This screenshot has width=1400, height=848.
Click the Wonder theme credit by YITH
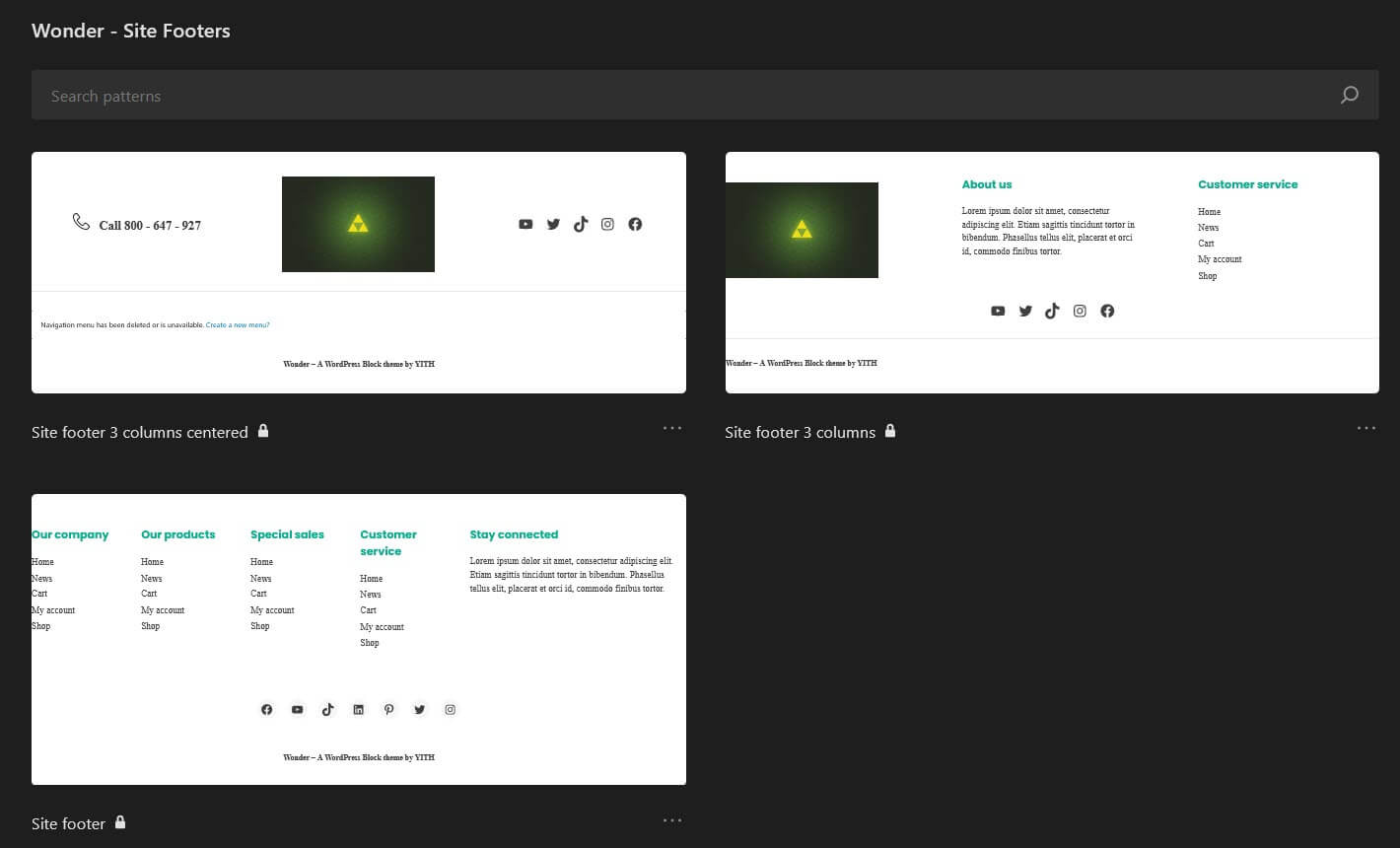pos(358,757)
